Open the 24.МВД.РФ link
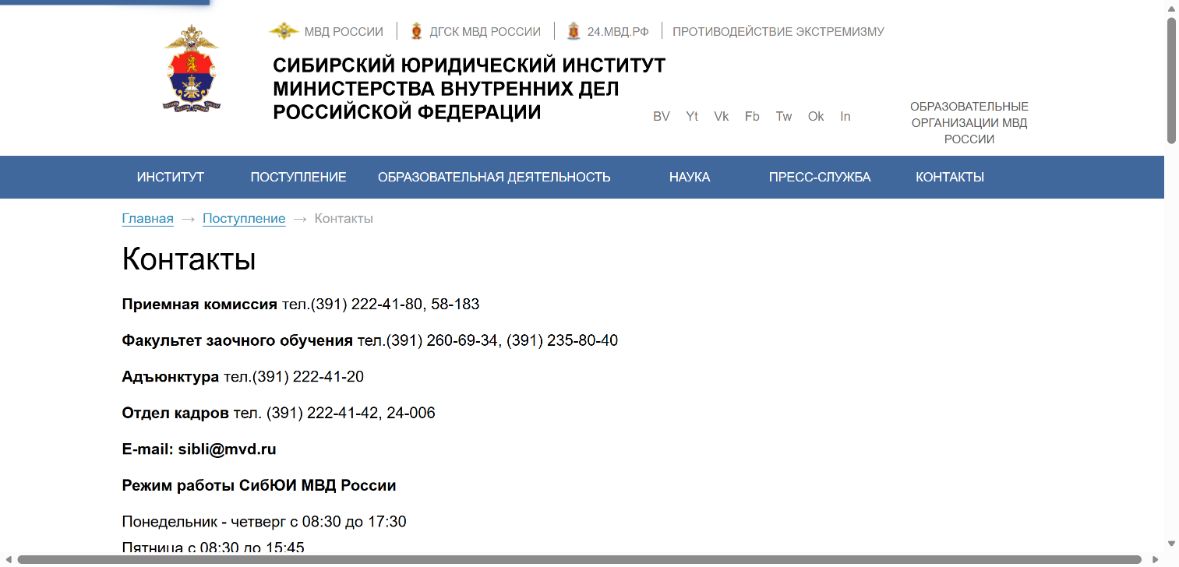1179x567 pixels. [618, 32]
